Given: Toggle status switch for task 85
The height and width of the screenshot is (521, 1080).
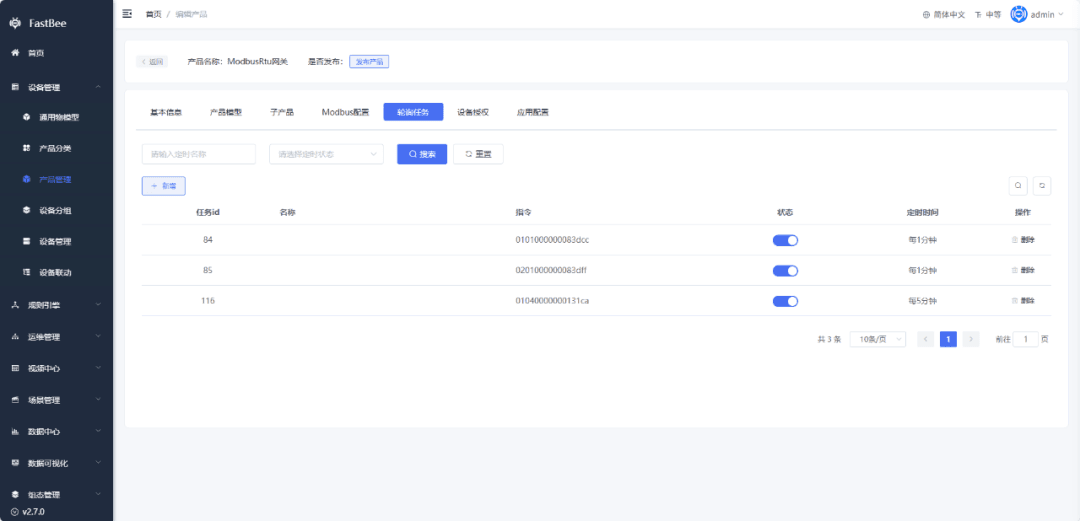Looking at the screenshot, I should coord(785,271).
